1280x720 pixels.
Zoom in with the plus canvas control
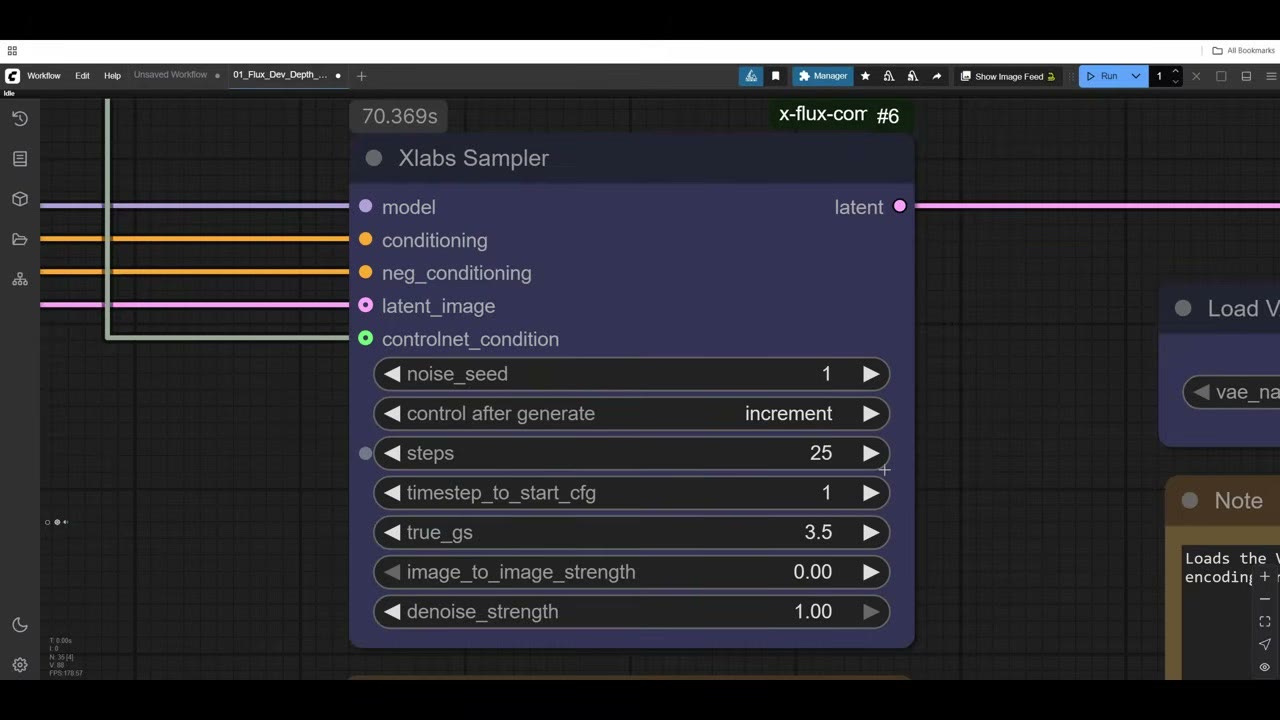click(1265, 577)
